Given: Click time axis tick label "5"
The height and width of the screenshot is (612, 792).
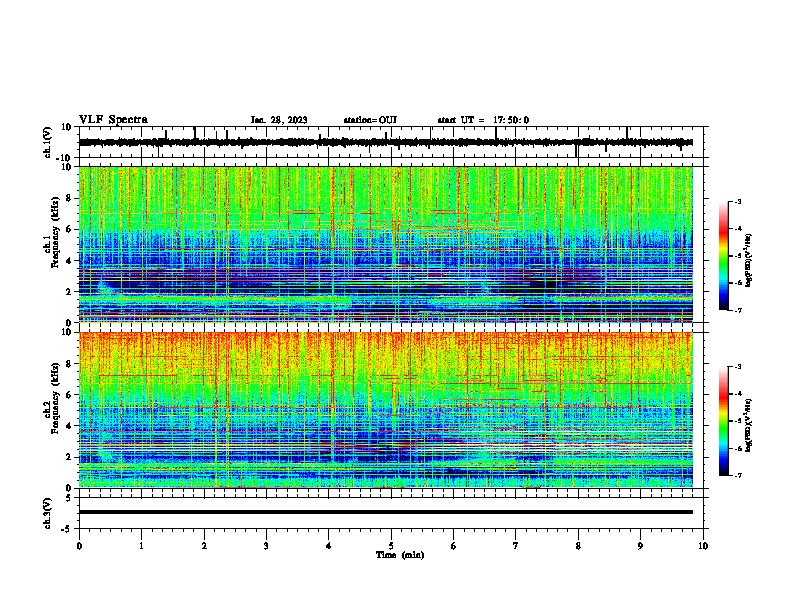Looking at the screenshot, I should point(391,546).
